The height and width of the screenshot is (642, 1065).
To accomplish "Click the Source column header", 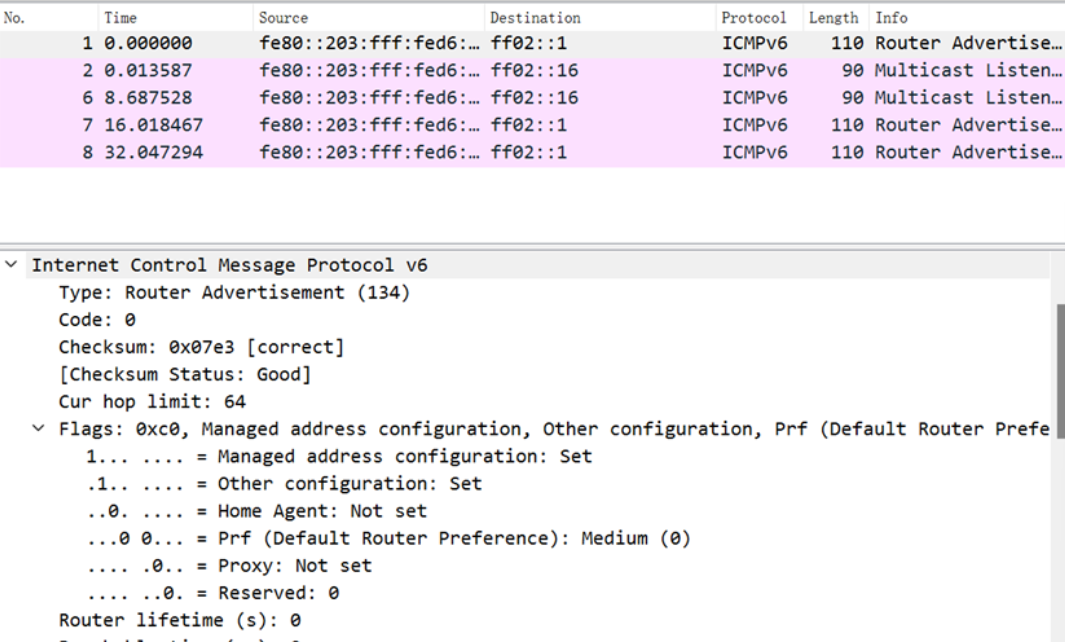I will [x=284, y=18].
